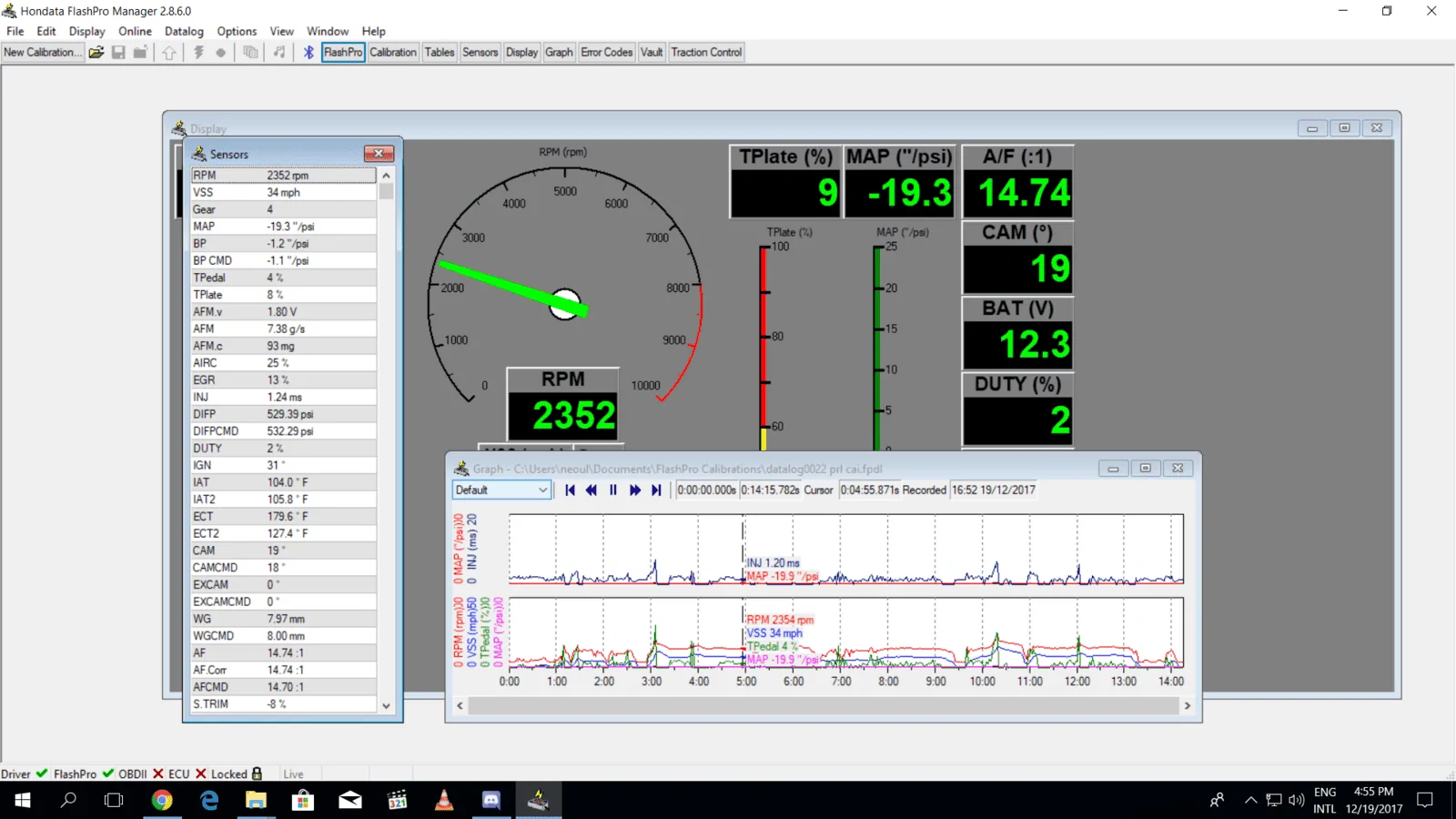Click the New Calibration button
1456x819 pixels.
click(x=42, y=53)
